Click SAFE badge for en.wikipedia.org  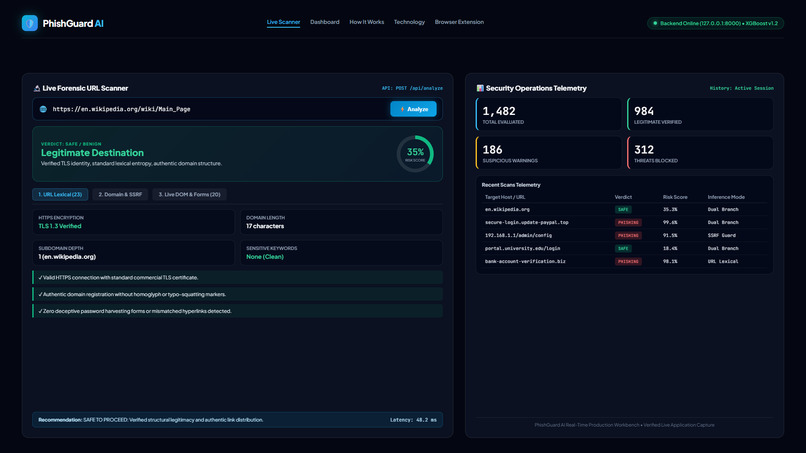point(623,209)
